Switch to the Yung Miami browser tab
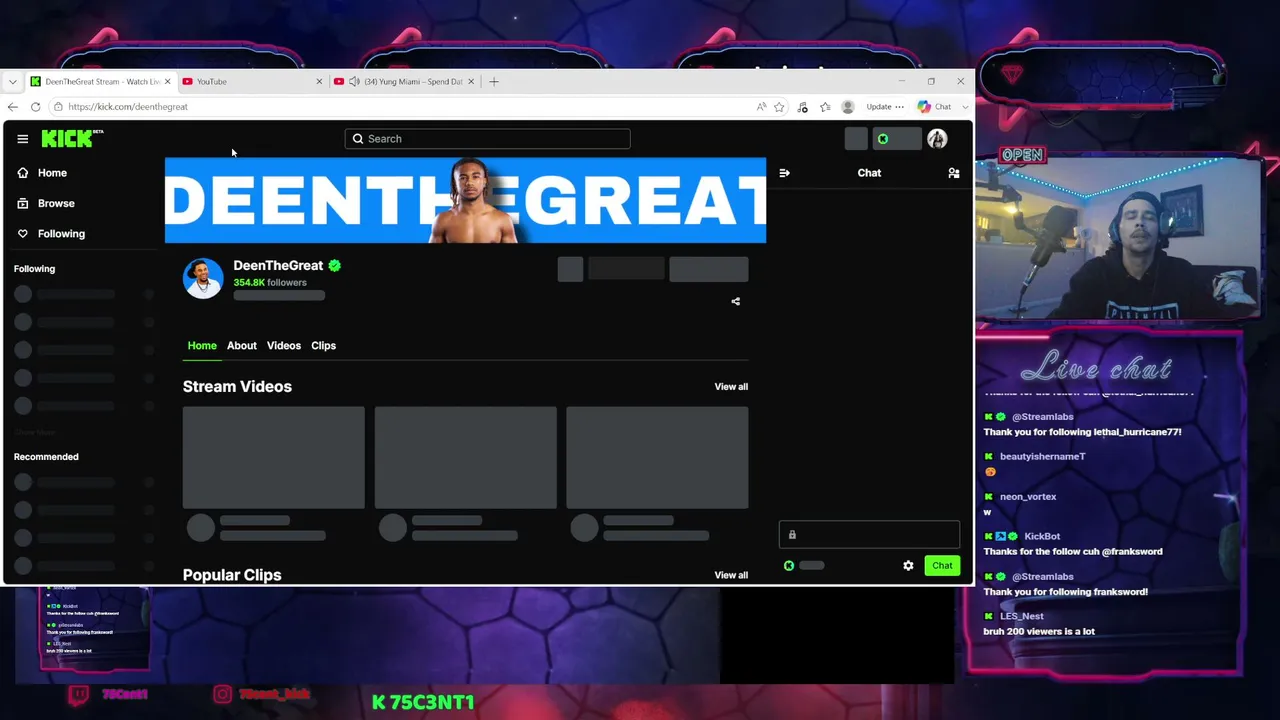The height and width of the screenshot is (720, 1280). pos(405,82)
